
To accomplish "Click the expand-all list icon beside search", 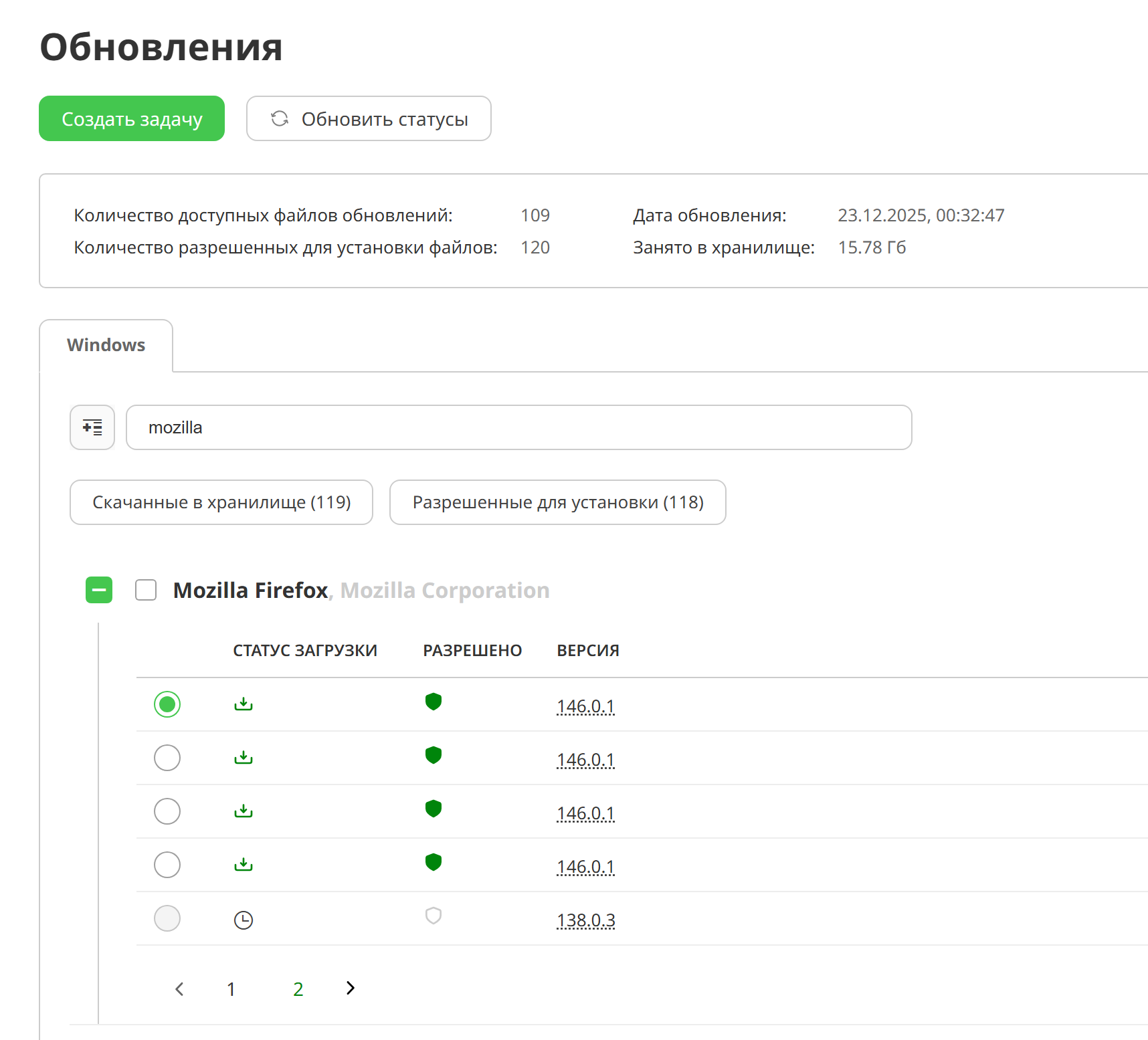I will click(x=92, y=427).
